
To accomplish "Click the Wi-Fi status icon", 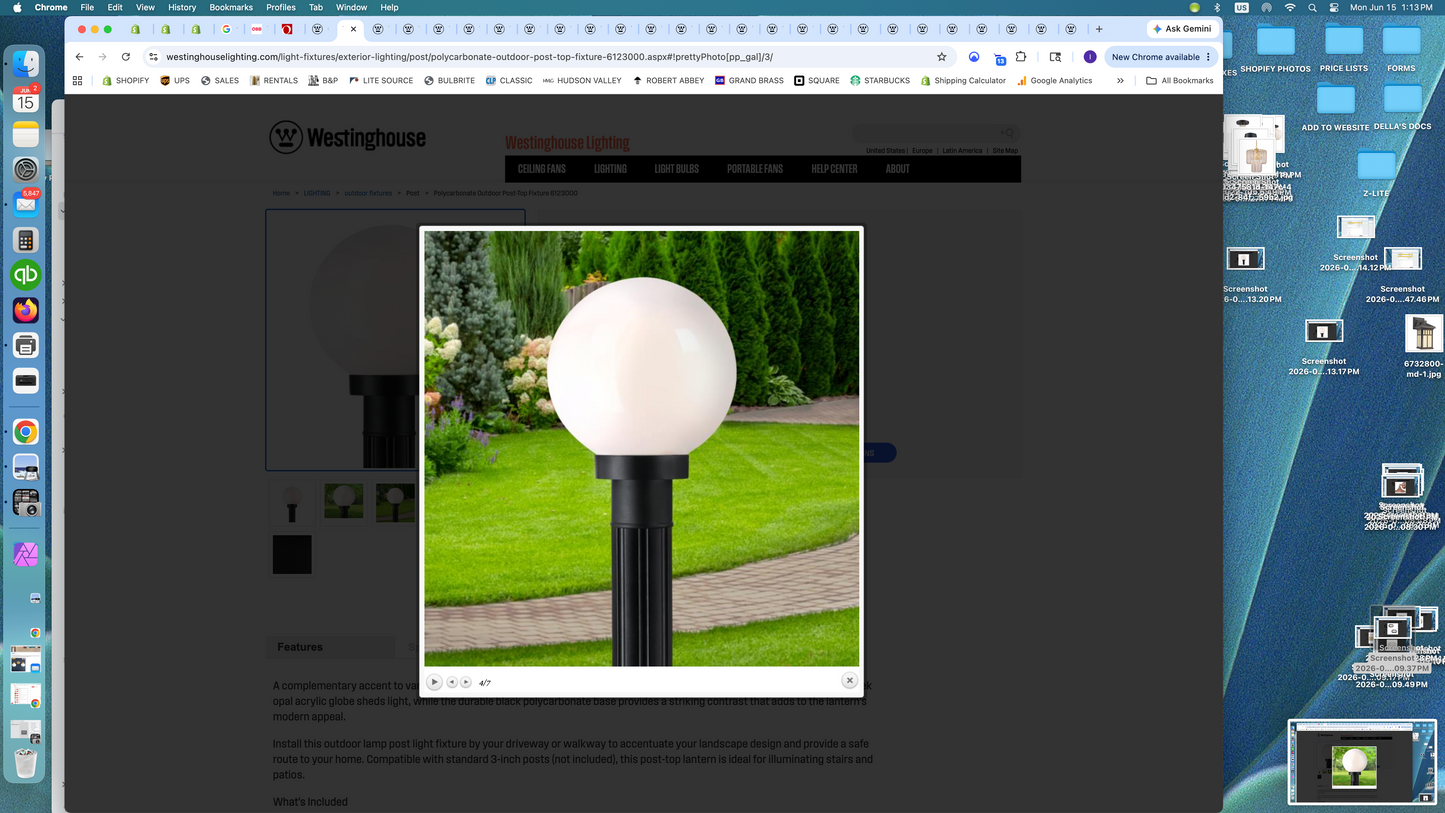I will [1290, 7].
